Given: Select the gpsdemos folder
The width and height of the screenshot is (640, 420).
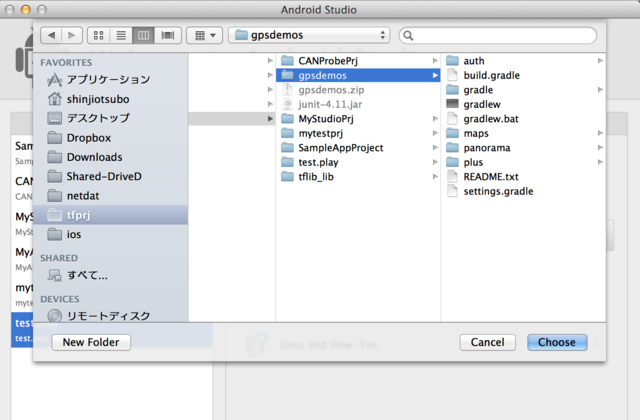Looking at the screenshot, I should coord(358,75).
